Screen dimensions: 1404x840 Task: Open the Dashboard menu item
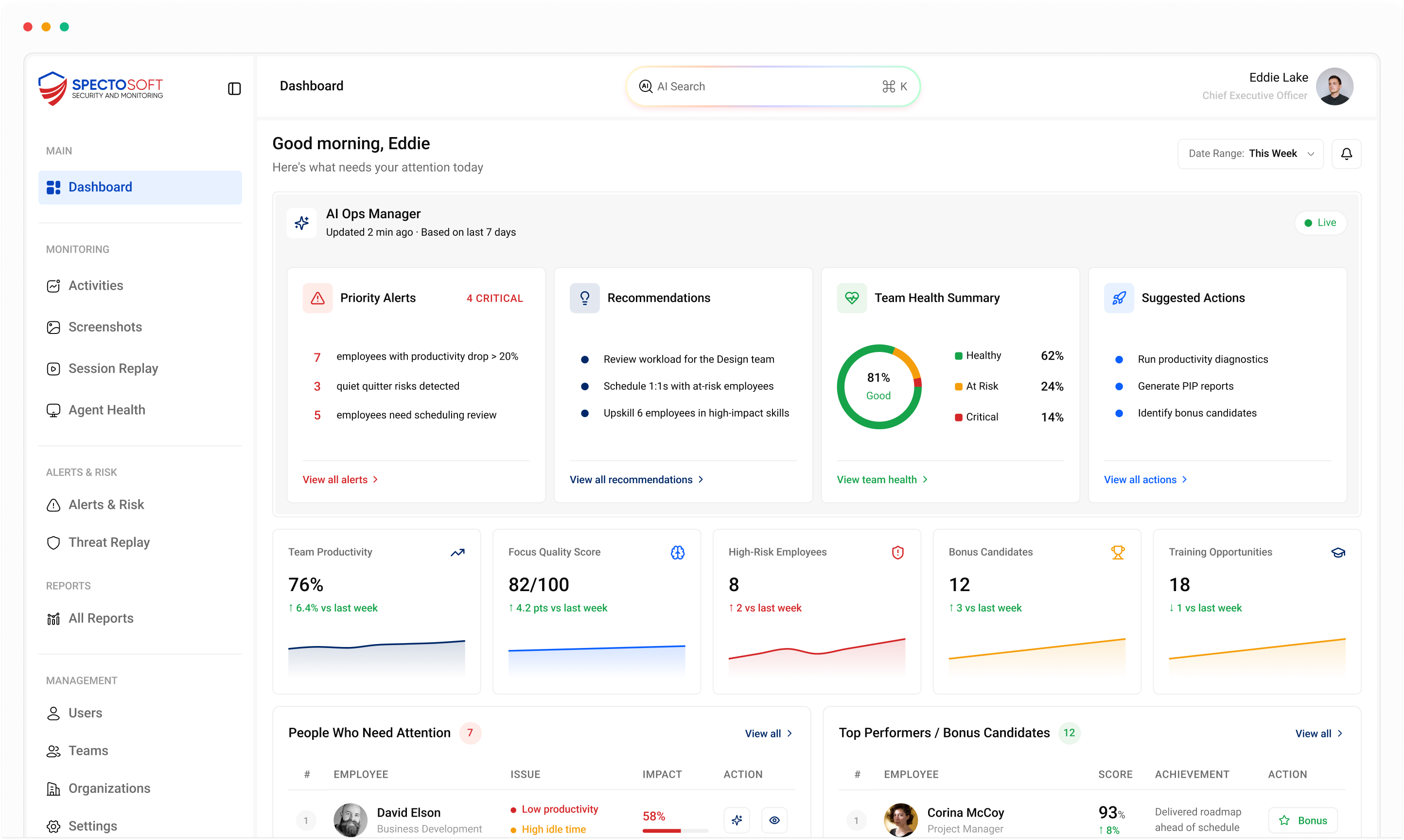pos(140,187)
